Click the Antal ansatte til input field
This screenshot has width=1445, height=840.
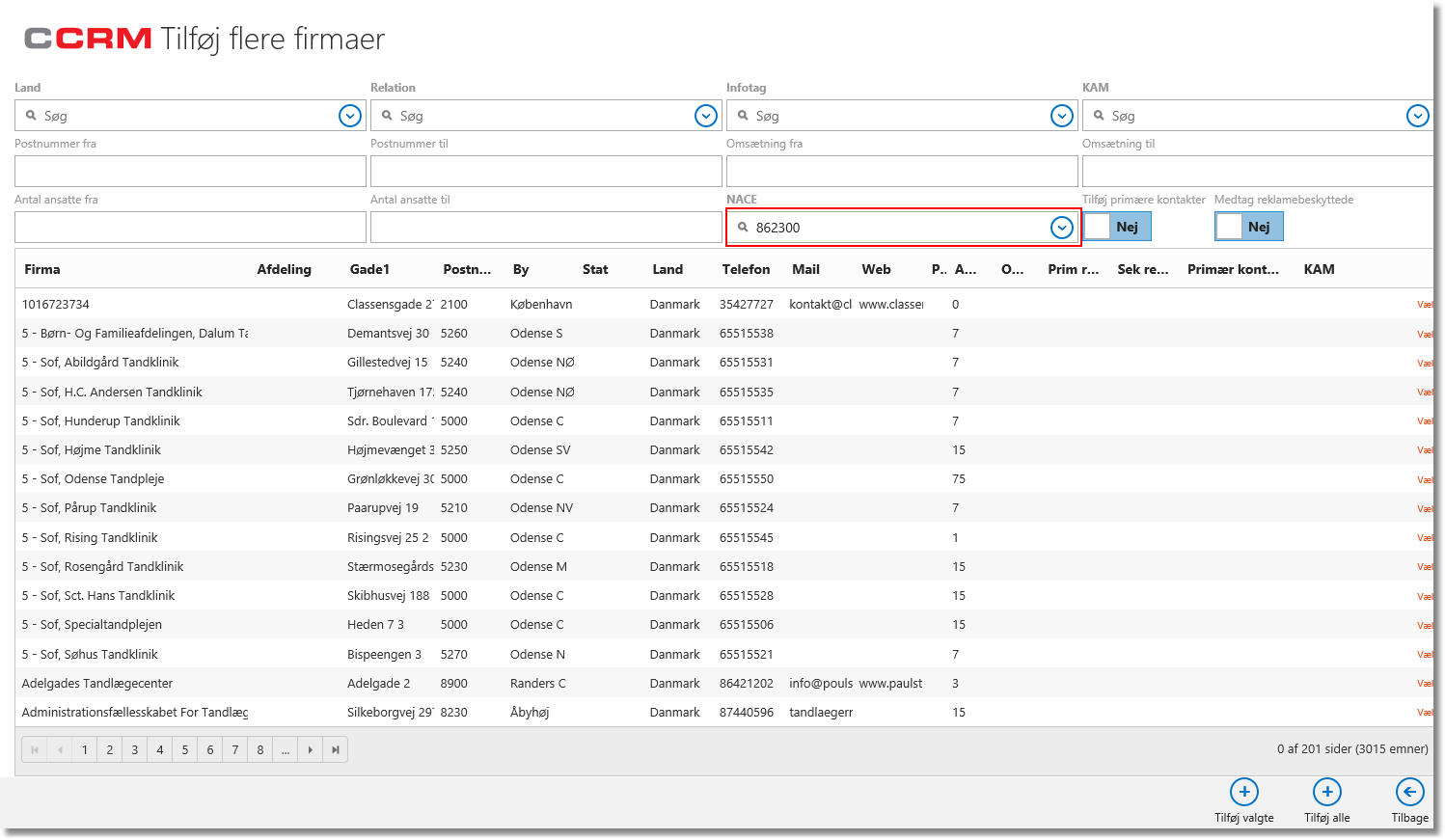pyautogui.click(x=546, y=227)
